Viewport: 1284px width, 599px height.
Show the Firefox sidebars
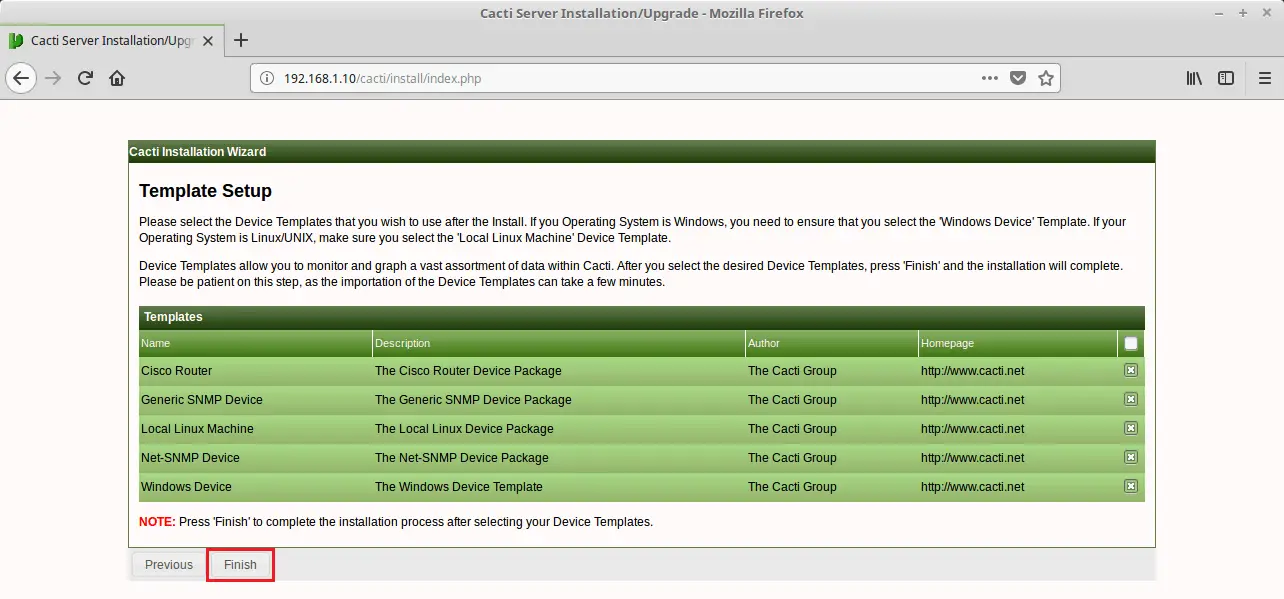[x=1226, y=78]
